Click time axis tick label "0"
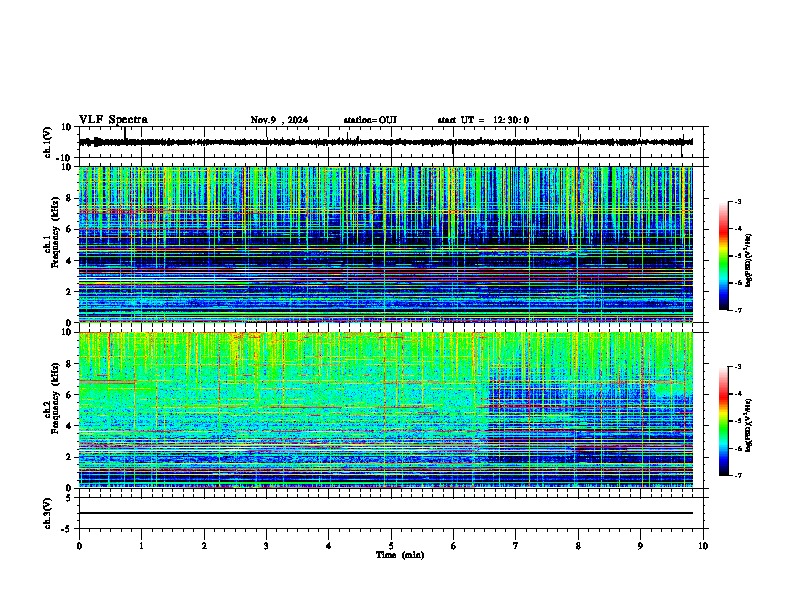Image resolution: width=792 pixels, height=612 pixels. [x=79, y=546]
